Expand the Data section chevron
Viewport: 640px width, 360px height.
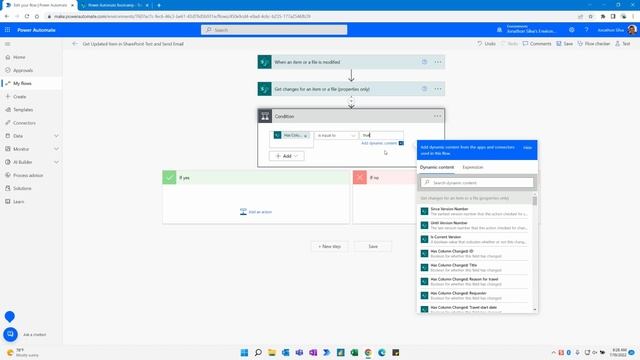point(56,136)
